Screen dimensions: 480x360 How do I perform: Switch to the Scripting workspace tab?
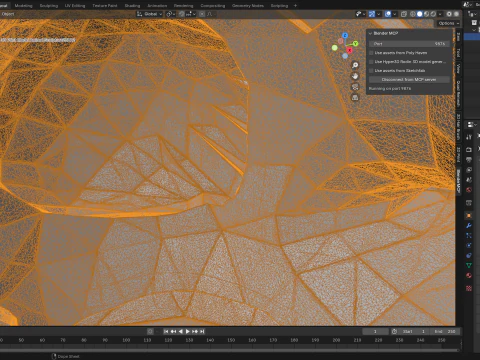(279, 6)
